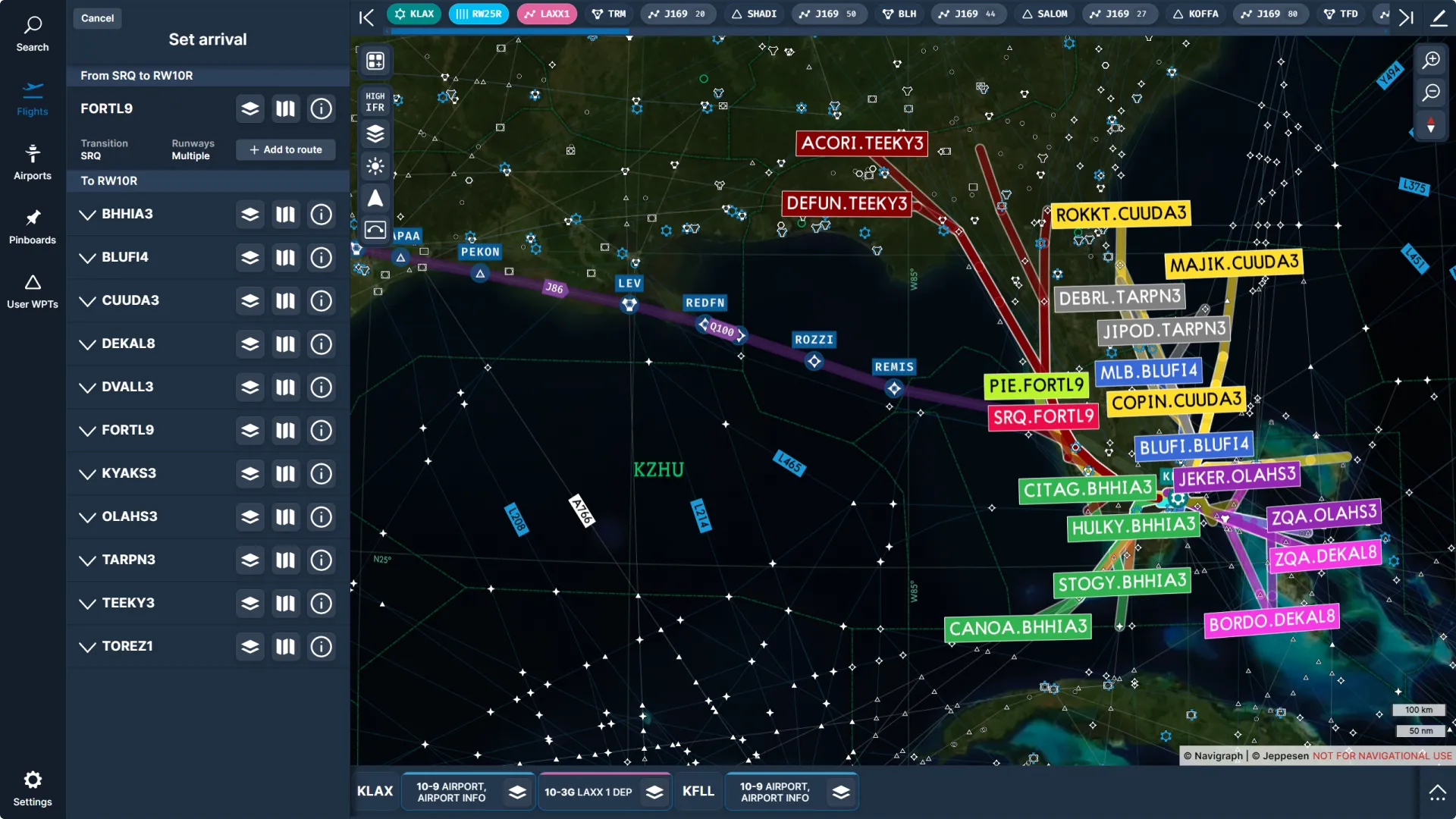Click Cancel to exit Set arrival
The width and height of the screenshot is (1456, 819).
[97, 17]
